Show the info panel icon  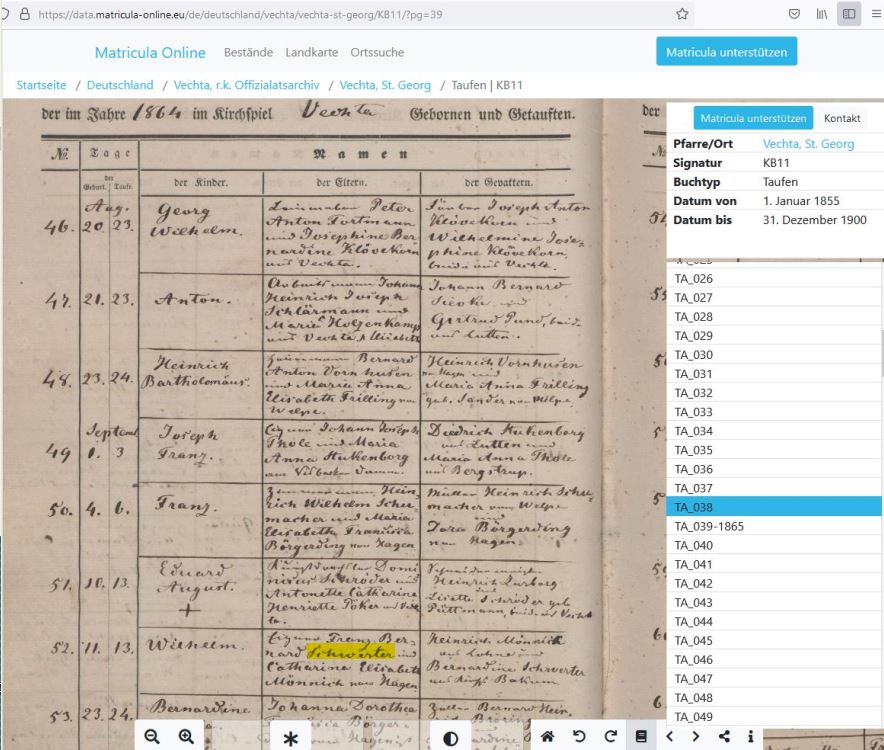[x=750, y=736]
